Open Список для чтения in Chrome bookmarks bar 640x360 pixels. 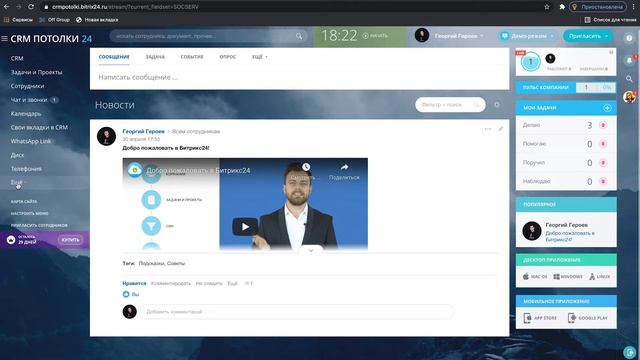(x=610, y=20)
